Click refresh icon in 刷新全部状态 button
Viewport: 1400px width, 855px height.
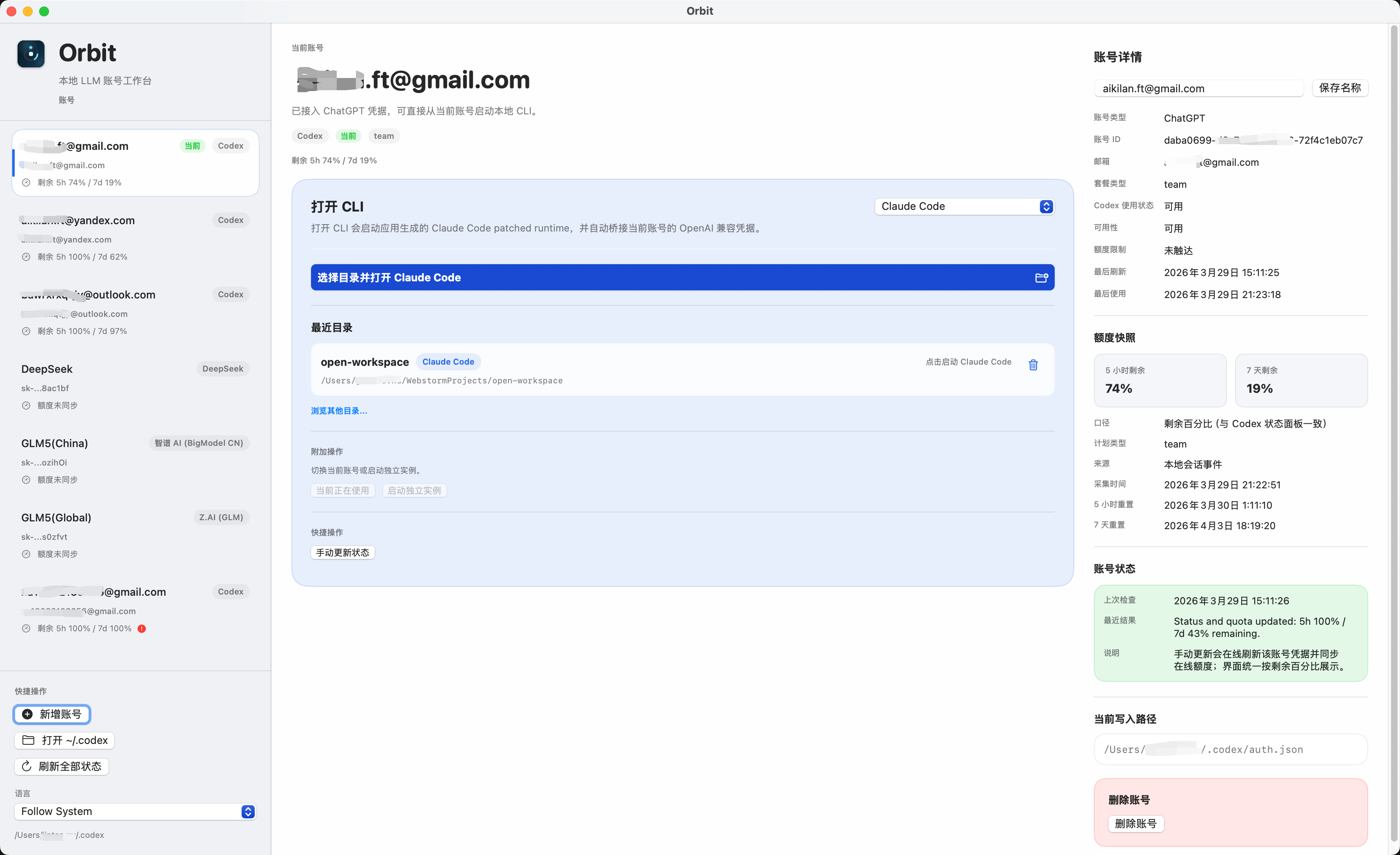tap(27, 766)
